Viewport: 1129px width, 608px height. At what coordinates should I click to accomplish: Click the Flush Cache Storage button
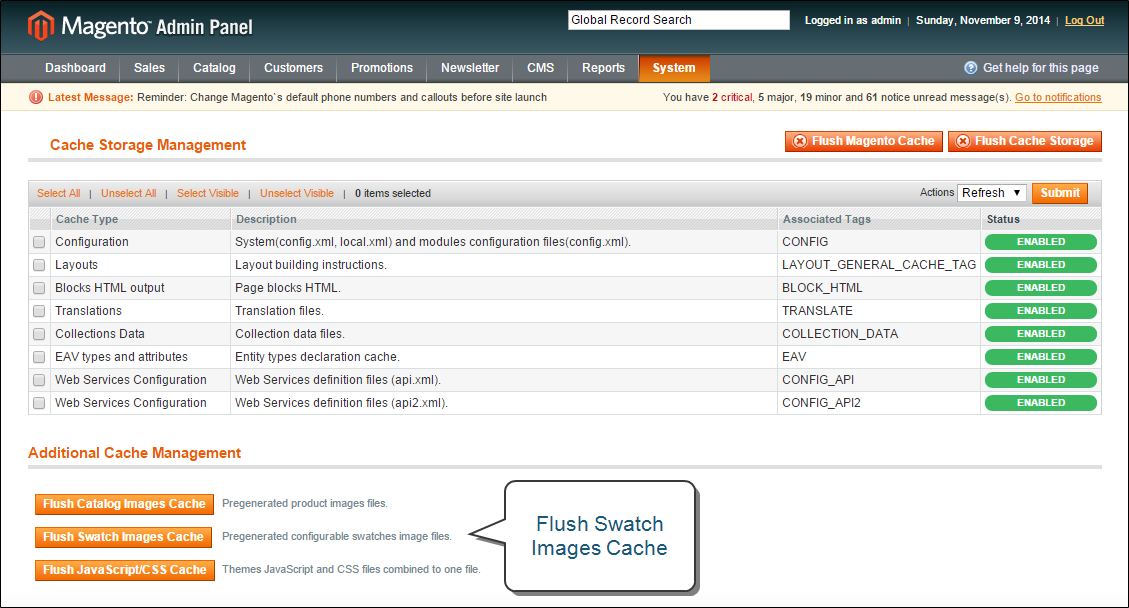click(x=1025, y=141)
